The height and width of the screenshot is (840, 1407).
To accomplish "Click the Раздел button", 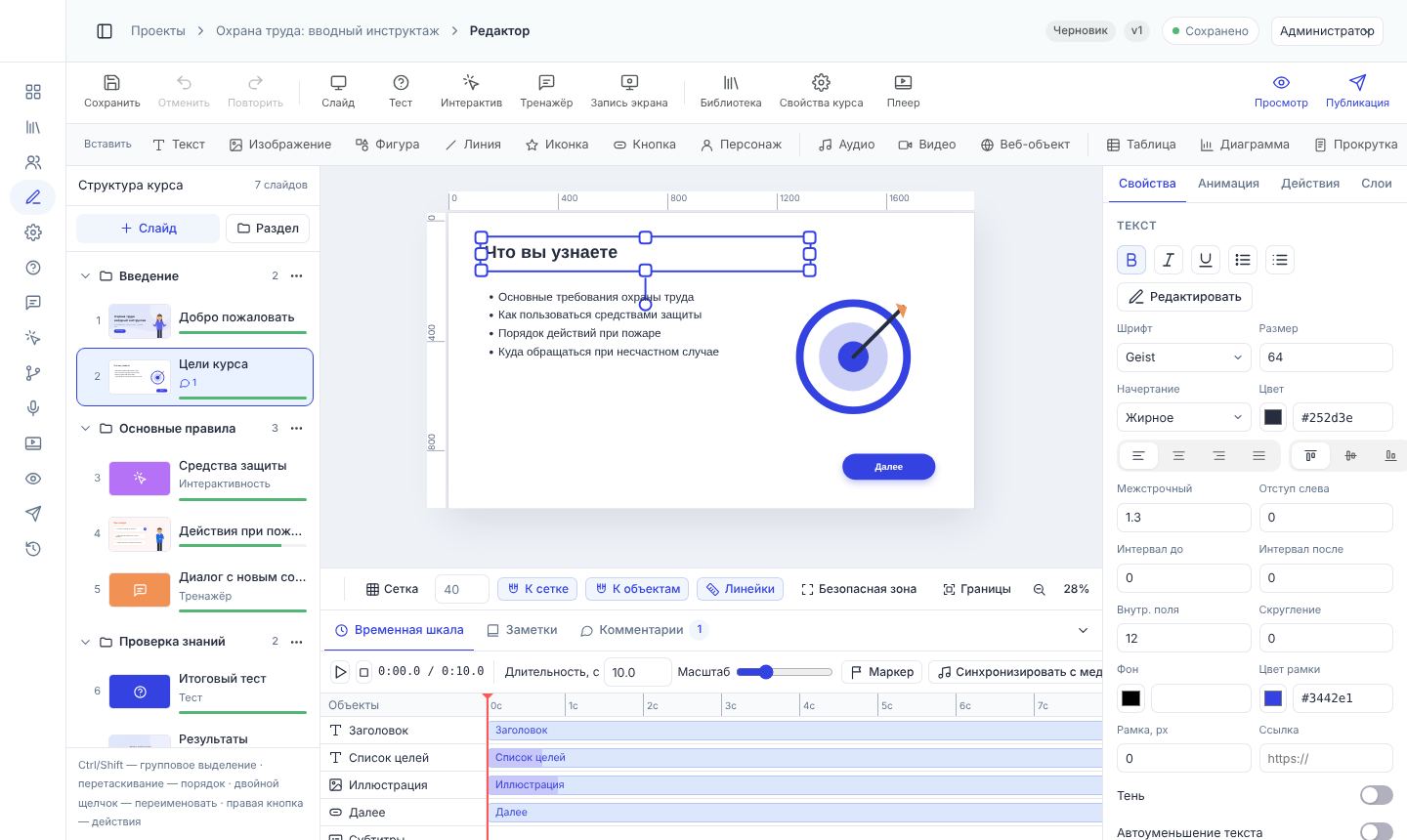I will coord(268,229).
